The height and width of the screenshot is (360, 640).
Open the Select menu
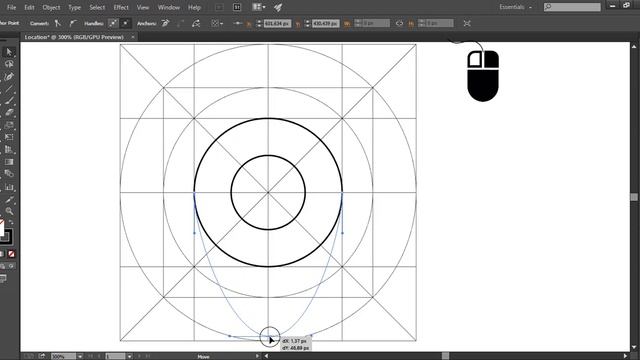click(97, 7)
